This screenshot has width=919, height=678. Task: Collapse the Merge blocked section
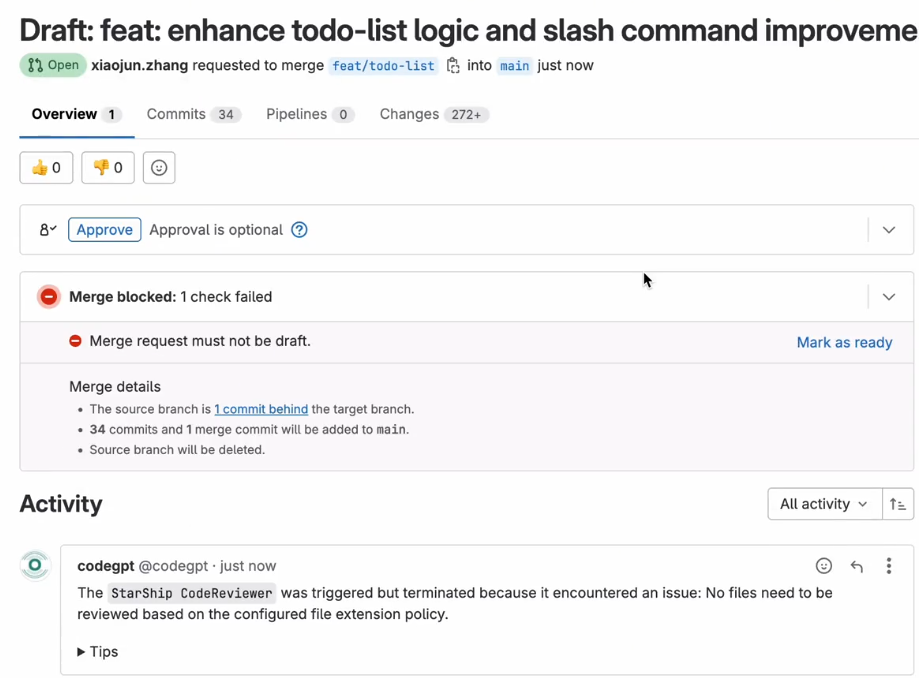[x=889, y=297]
